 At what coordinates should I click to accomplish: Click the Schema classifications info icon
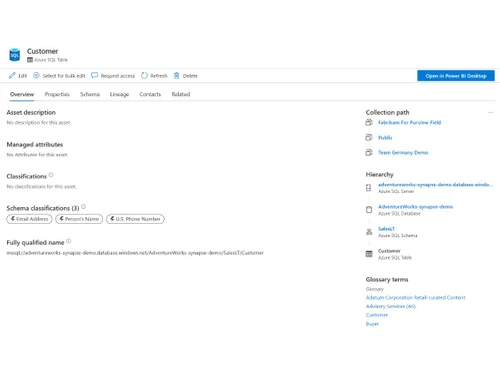click(x=84, y=207)
